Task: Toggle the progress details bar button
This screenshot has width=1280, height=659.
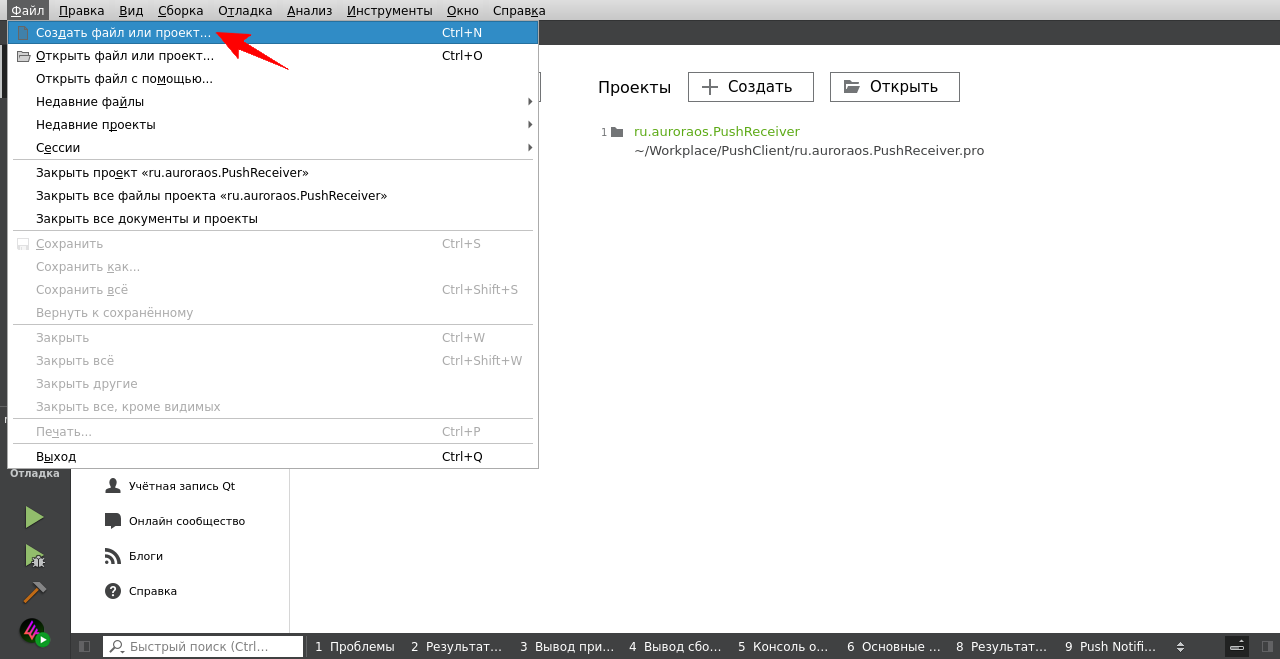Action: 1237,647
